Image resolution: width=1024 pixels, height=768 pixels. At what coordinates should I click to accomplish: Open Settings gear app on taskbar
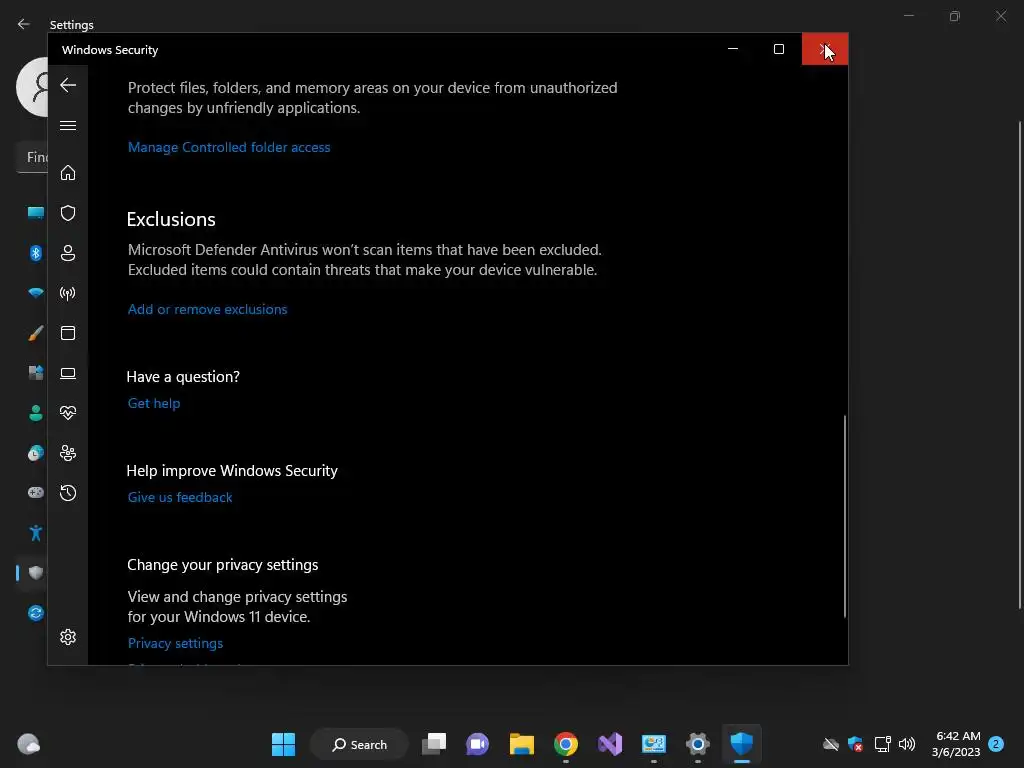click(697, 744)
